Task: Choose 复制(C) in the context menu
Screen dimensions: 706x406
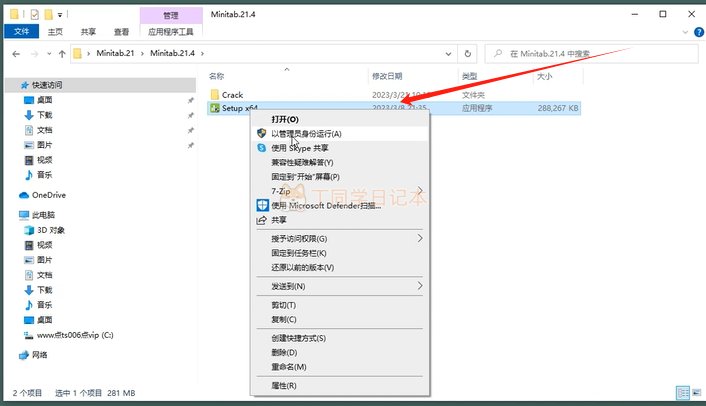Action: pos(339,320)
